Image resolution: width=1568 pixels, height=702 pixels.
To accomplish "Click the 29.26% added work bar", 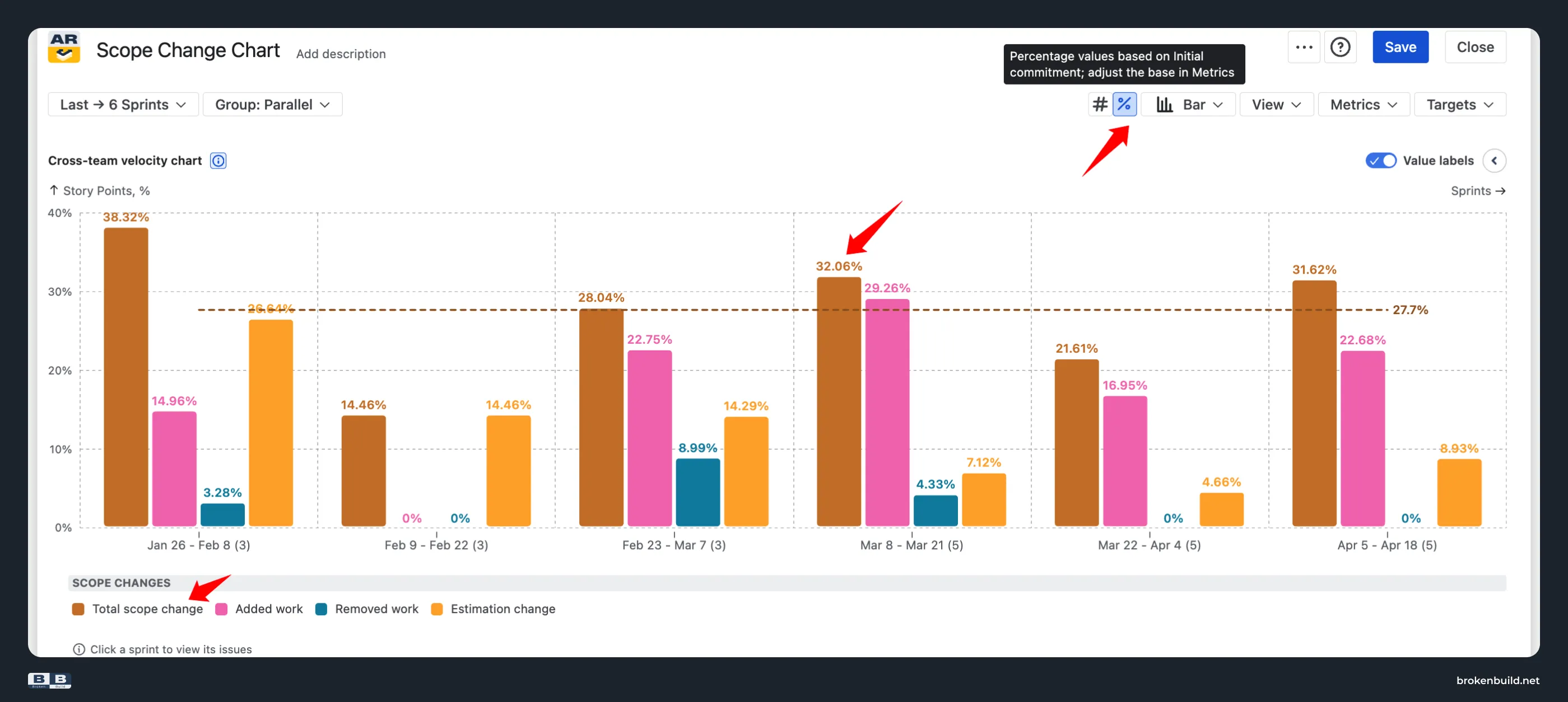I will click(x=887, y=413).
